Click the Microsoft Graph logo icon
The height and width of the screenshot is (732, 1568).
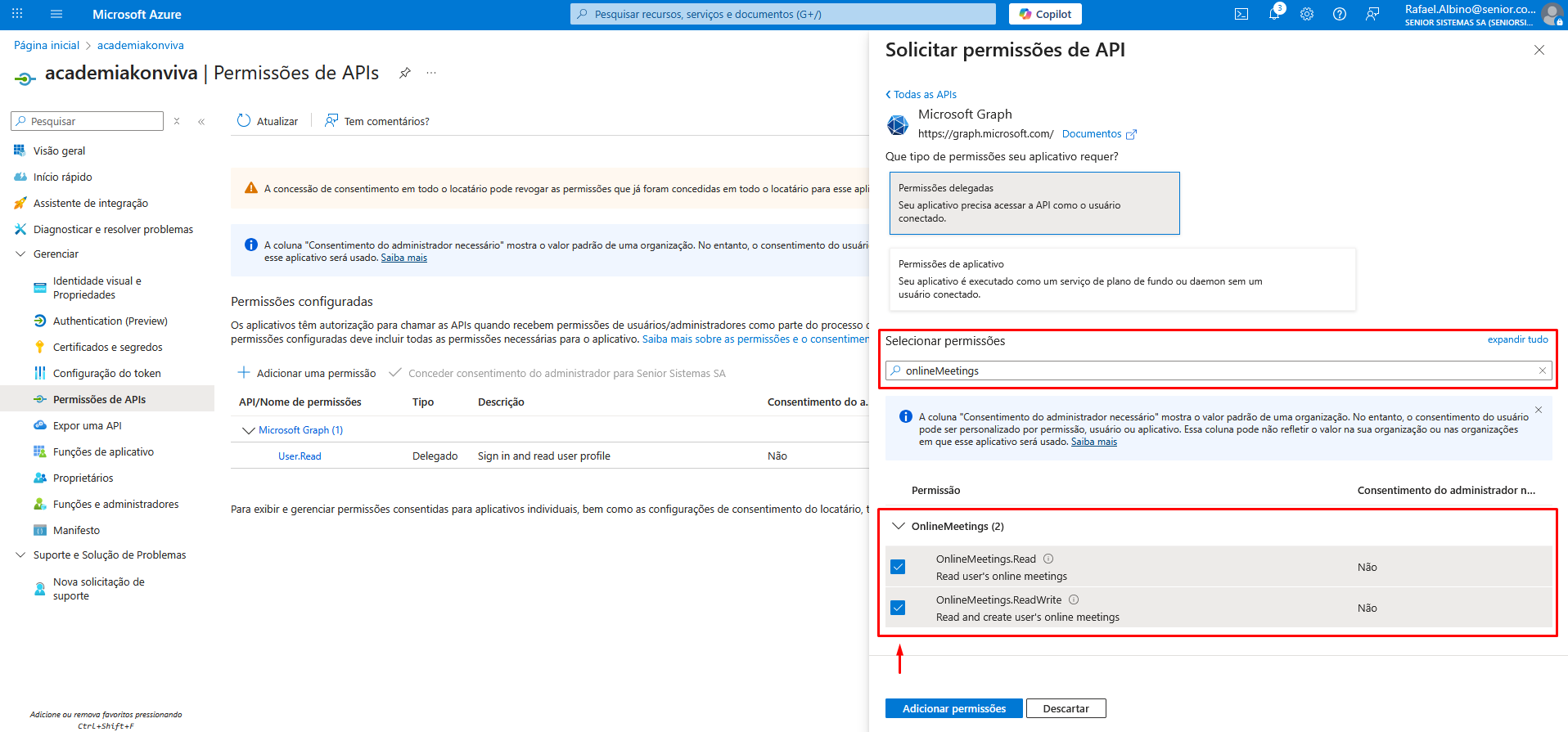coord(898,124)
